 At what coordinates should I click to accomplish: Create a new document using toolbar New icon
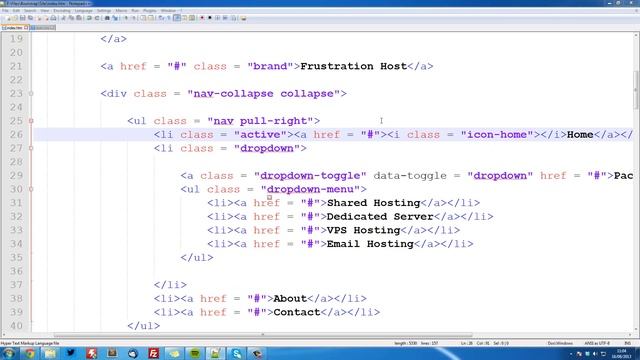tap(9, 18)
